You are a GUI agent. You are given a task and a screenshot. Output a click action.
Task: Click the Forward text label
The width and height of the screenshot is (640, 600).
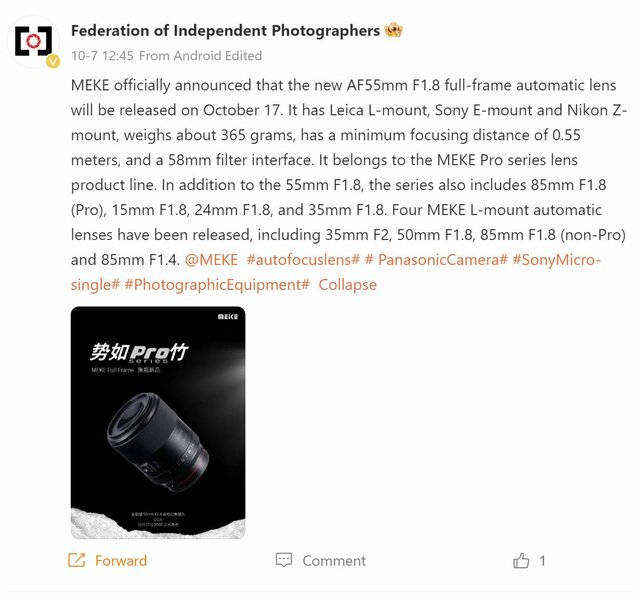pyautogui.click(x=121, y=561)
